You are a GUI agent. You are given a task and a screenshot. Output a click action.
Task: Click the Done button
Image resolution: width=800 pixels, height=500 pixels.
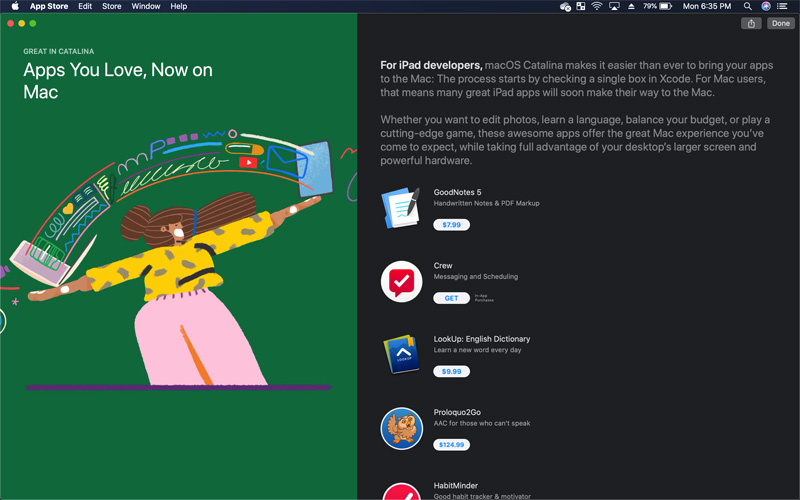(780, 24)
